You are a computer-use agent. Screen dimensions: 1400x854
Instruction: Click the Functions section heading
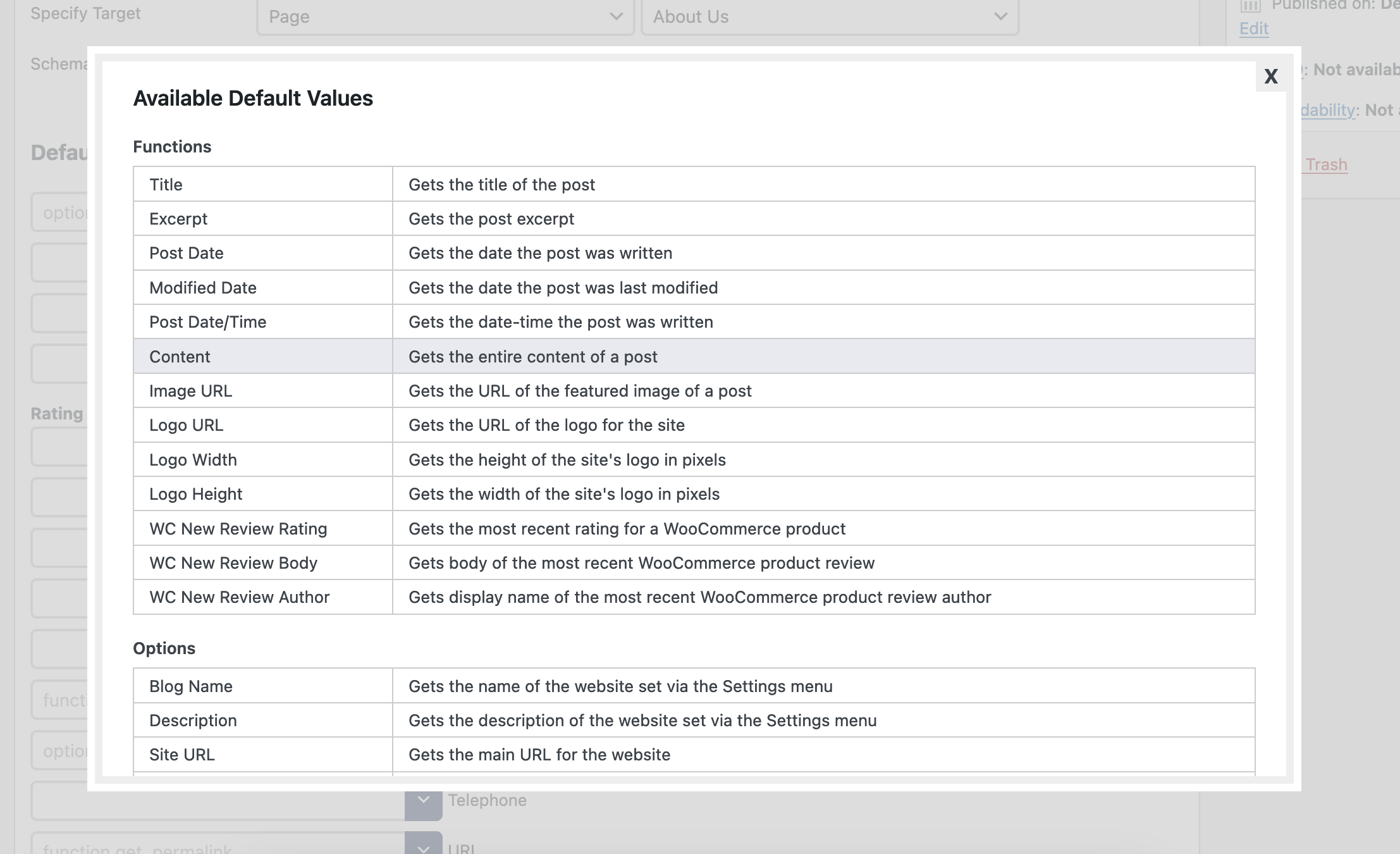pos(172,147)
